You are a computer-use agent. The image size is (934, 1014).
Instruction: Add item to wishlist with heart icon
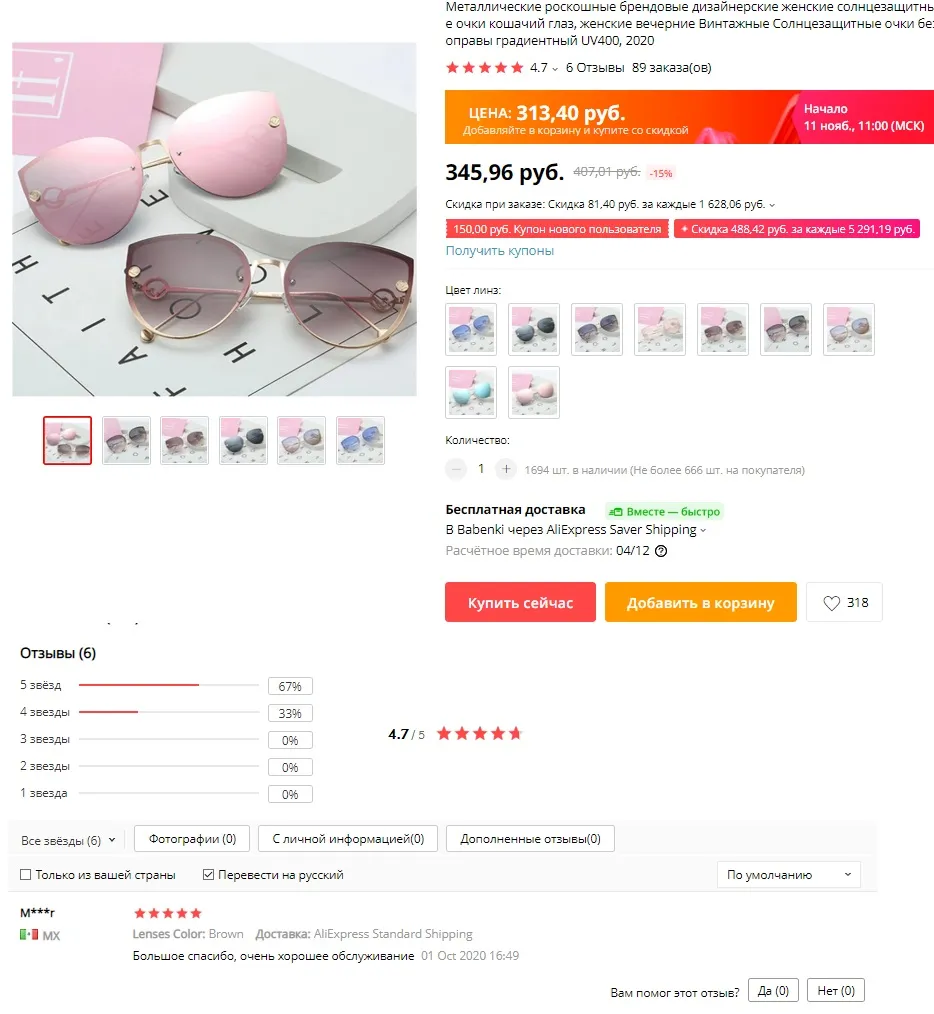[844, 603]
